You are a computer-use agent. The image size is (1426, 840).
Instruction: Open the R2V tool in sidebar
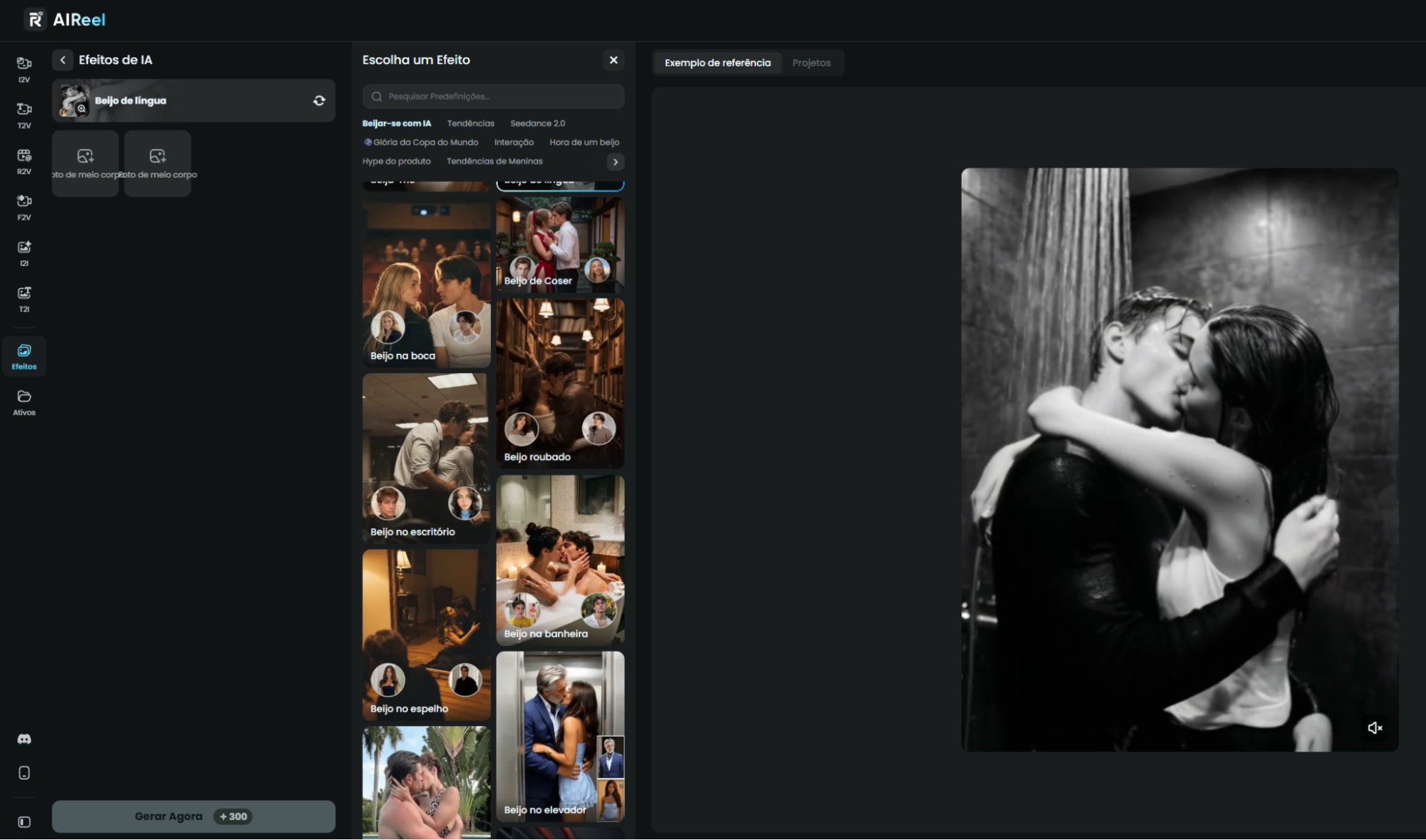(24, 162)
